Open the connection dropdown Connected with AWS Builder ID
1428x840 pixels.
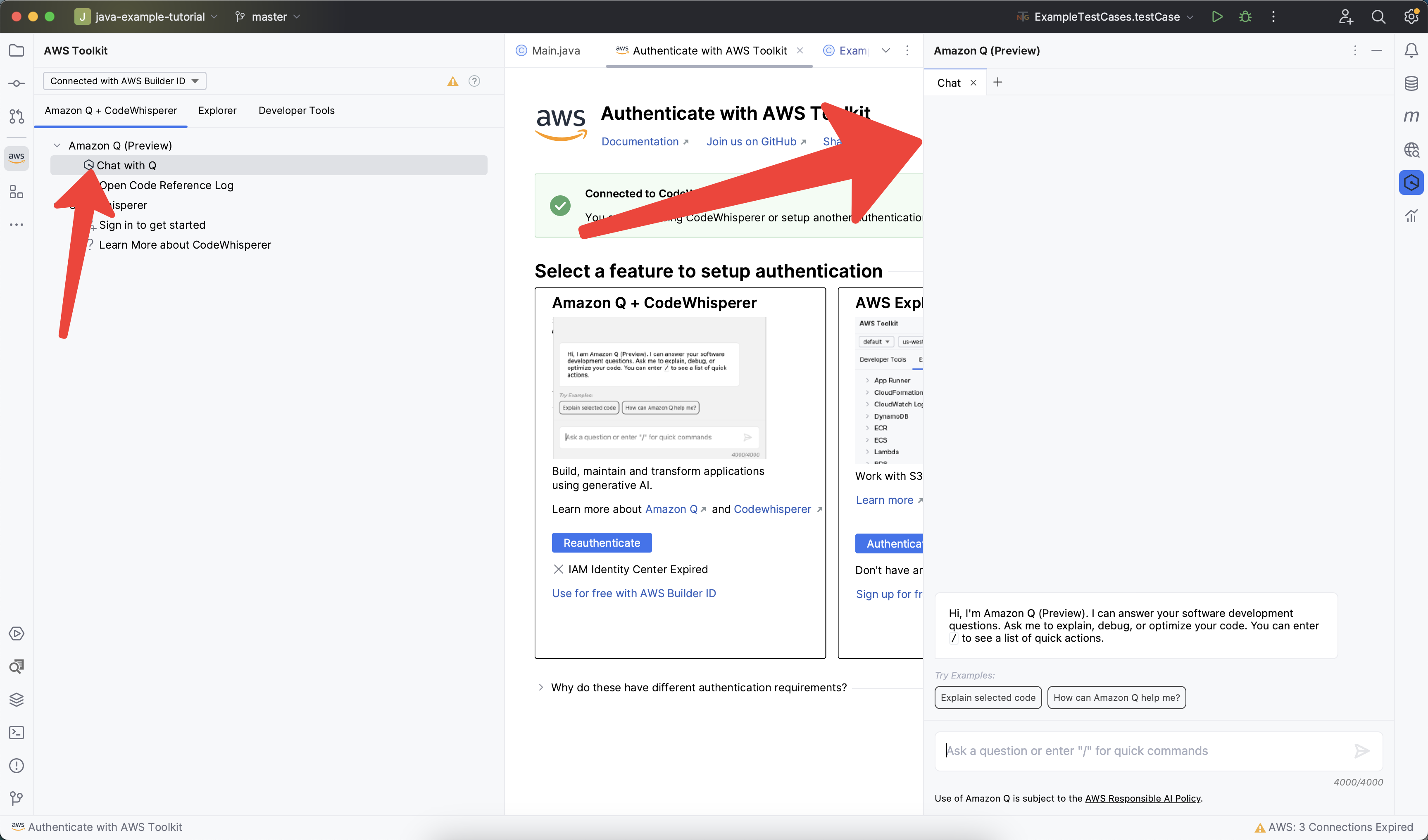[125, 81]
